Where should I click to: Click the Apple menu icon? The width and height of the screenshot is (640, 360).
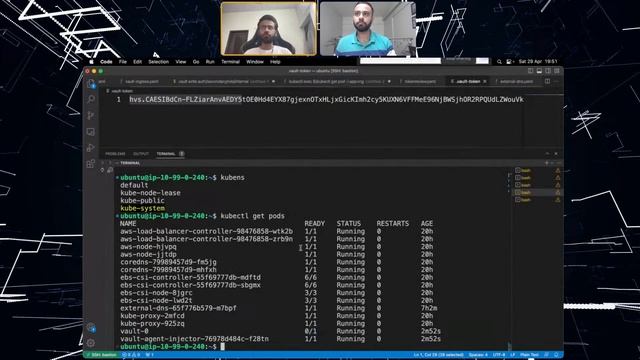pos(91,62)
